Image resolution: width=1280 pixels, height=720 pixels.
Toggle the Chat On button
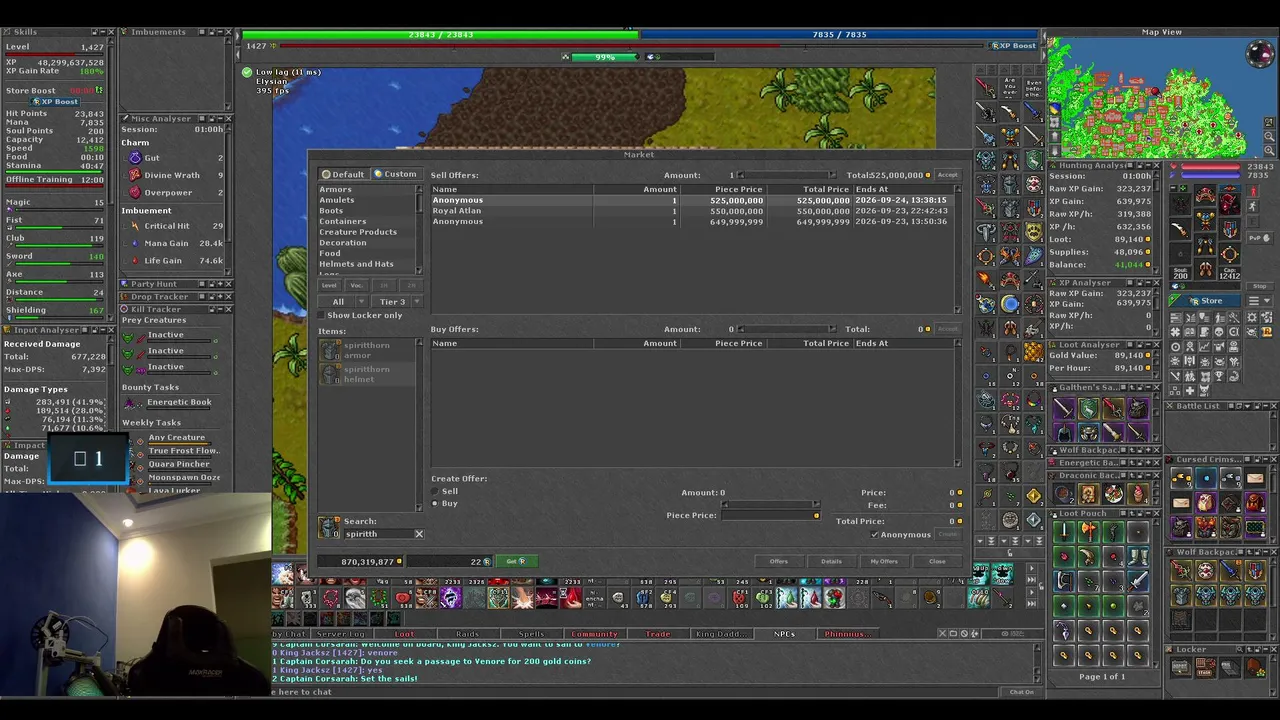pos(1021,692)
